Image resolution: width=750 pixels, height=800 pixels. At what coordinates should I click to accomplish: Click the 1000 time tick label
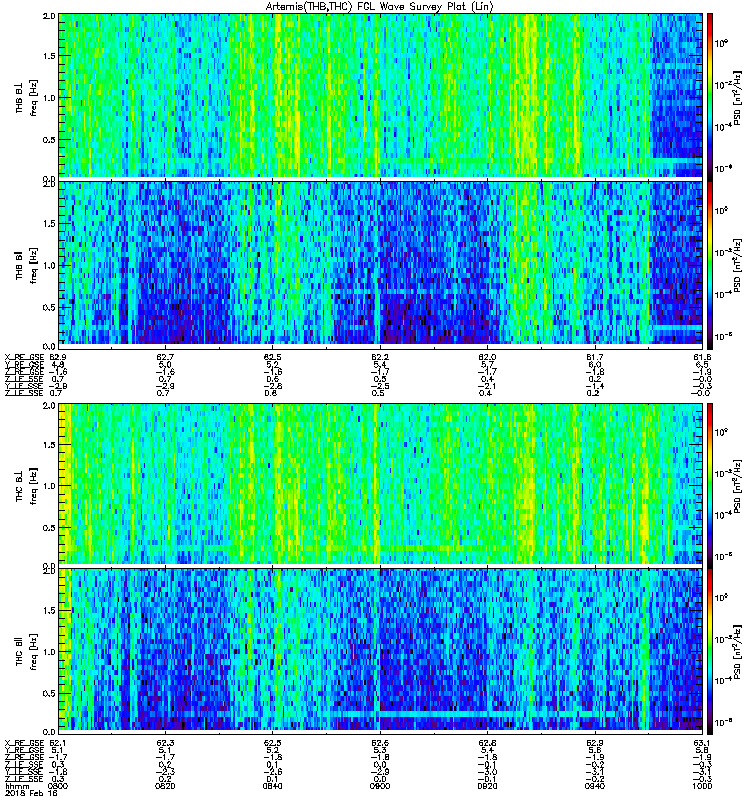point(702,786)
